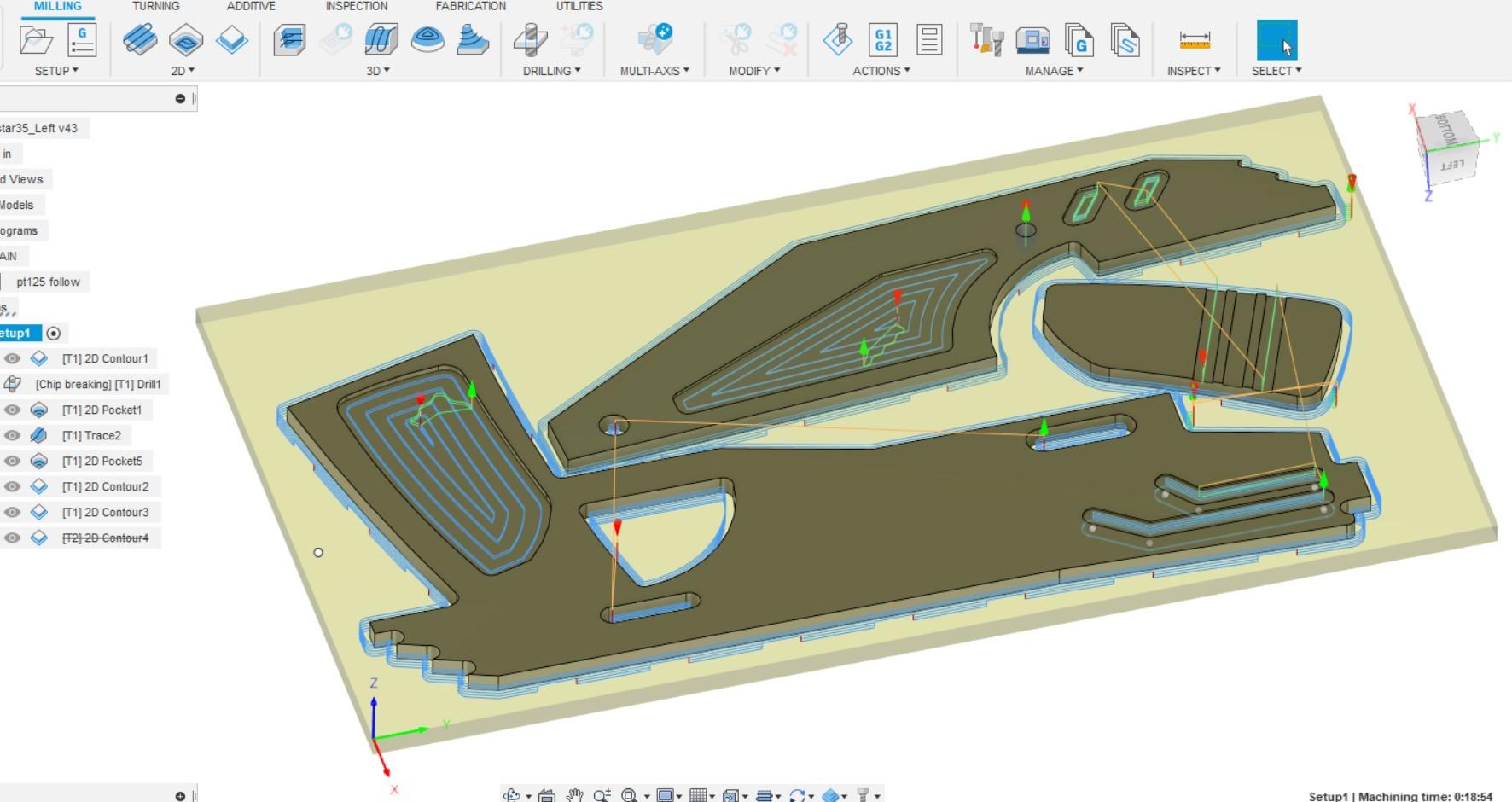Toggle visibility of 2D Contour3 toolpath
This screenshot has width=1512, height=802.
coord(12,512)
